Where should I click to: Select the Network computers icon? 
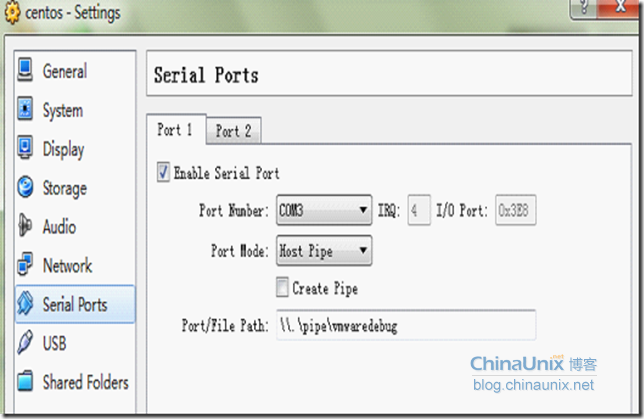click(25, 264)
